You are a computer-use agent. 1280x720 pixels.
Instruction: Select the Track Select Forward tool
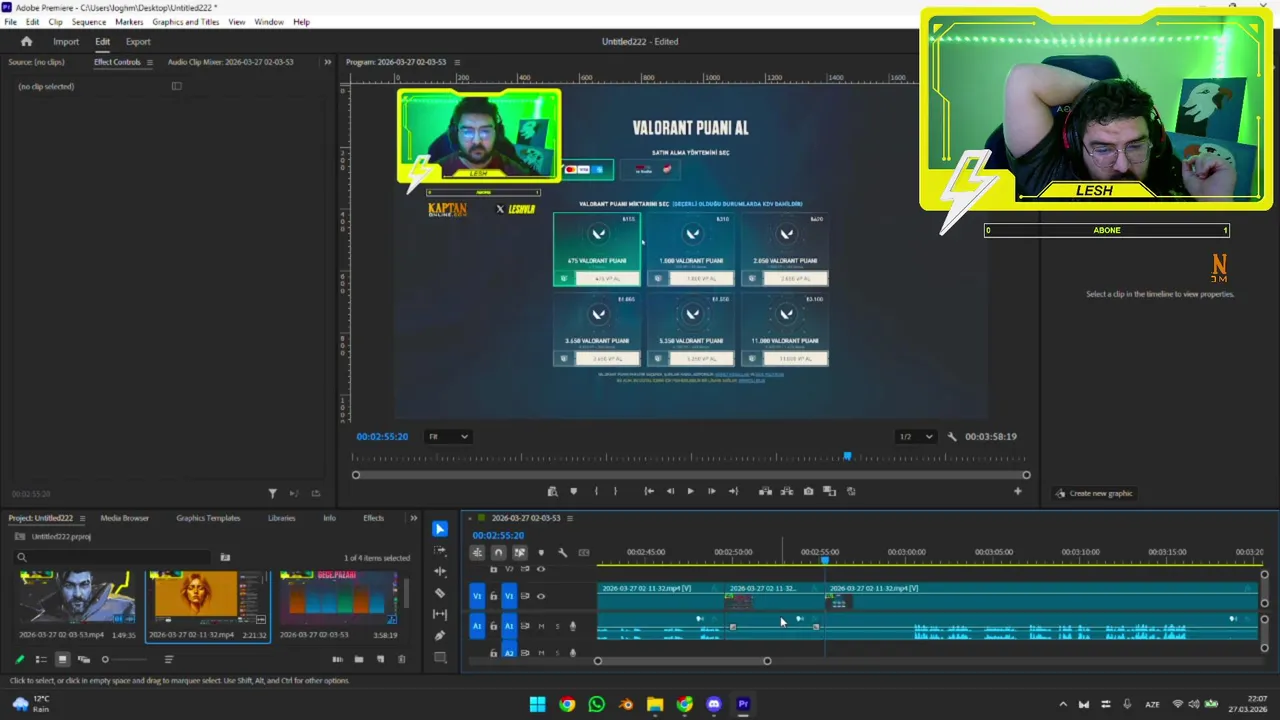tap(440, 551)
